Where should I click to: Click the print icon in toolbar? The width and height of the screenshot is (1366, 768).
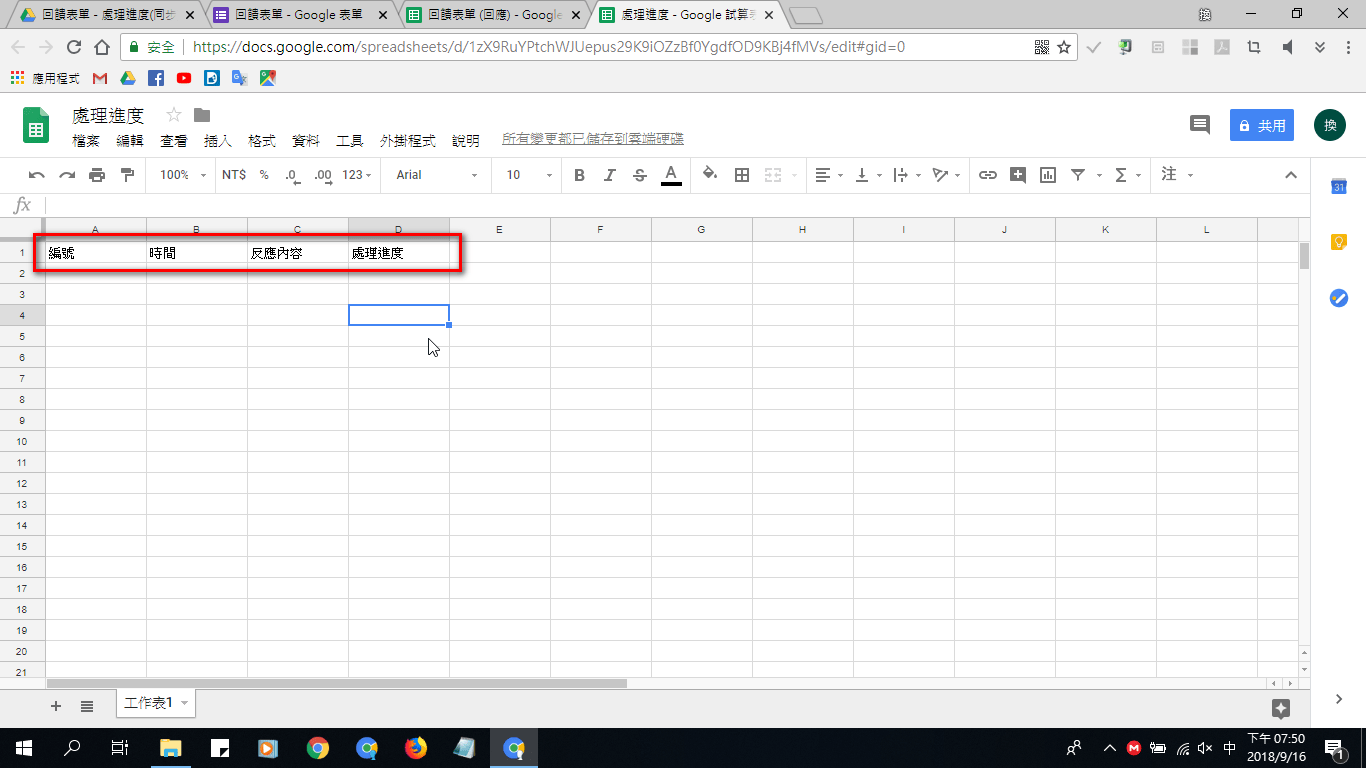pos(97,175)
